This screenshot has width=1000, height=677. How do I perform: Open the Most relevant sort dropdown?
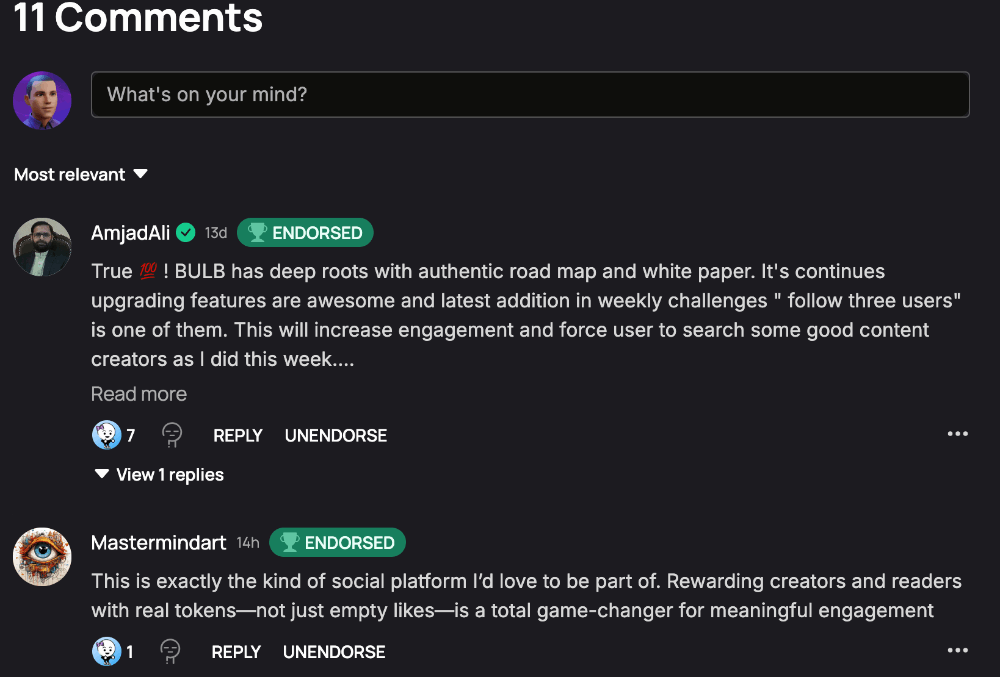point(81,174)
